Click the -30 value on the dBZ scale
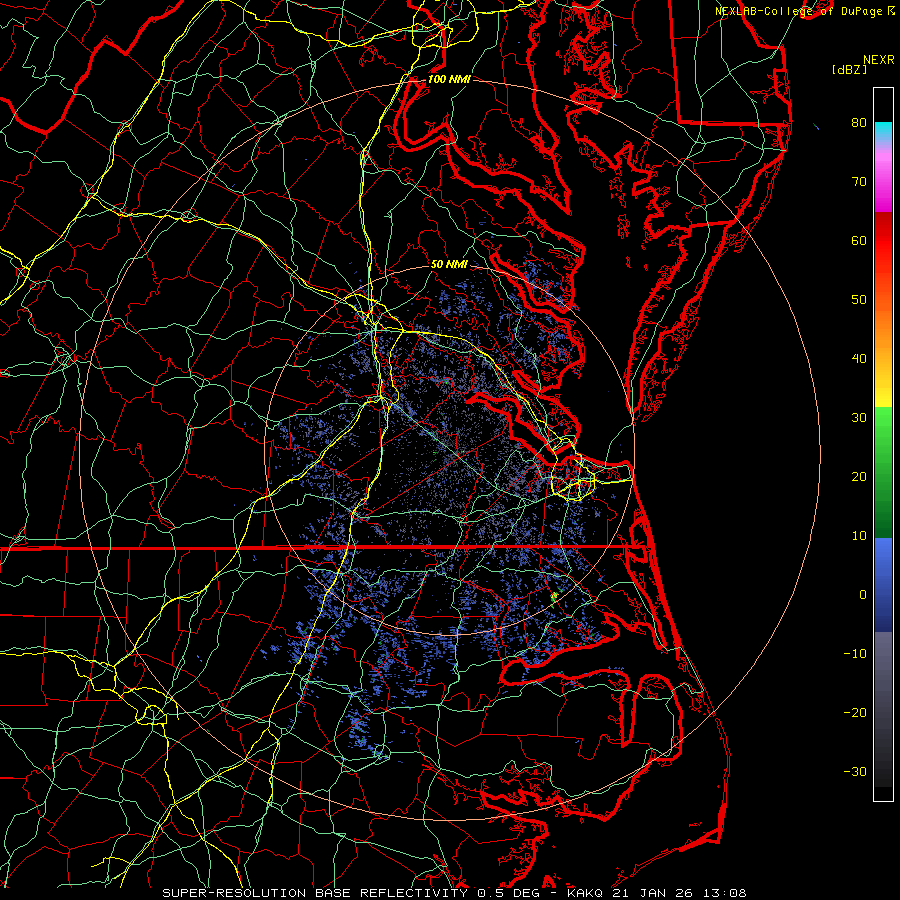Screen dimensions: 900x900 [x=855, y=772]
